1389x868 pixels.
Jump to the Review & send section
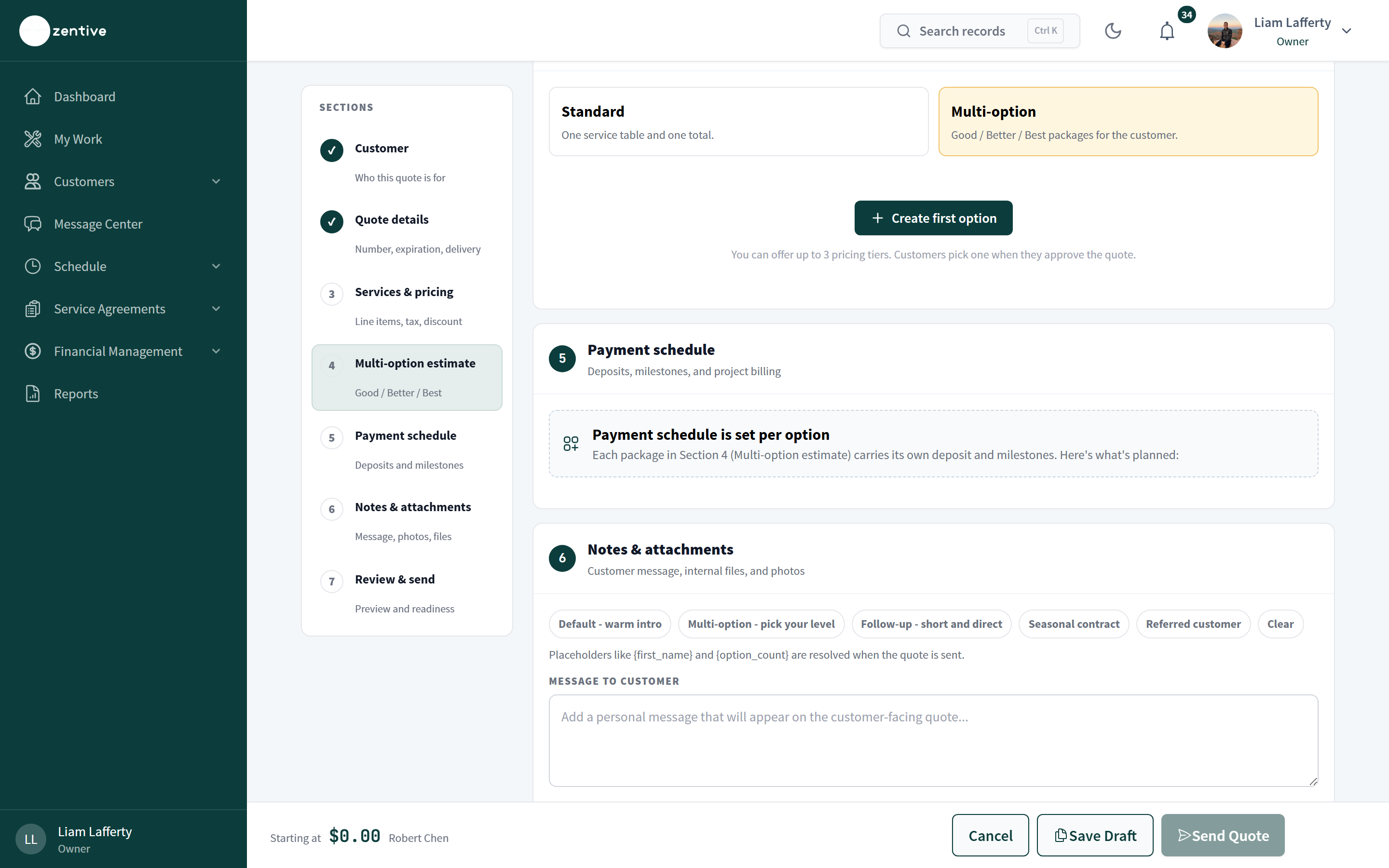tap(407, 594)
